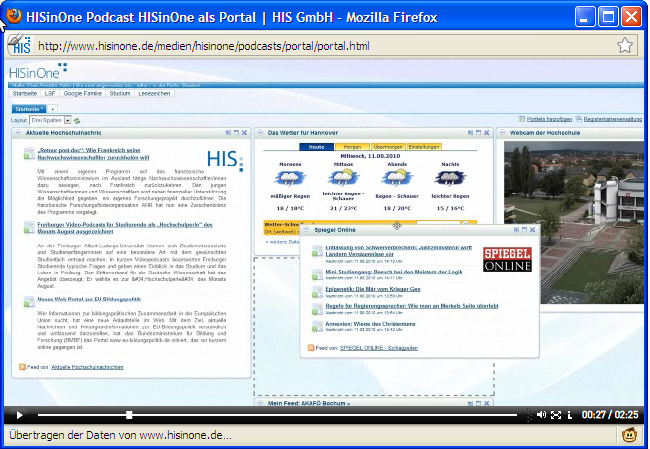Click the 'Registerkartenverwaltung' link
Image resolution: width=650 pixels, height=449 pixels.
point(613,119)
